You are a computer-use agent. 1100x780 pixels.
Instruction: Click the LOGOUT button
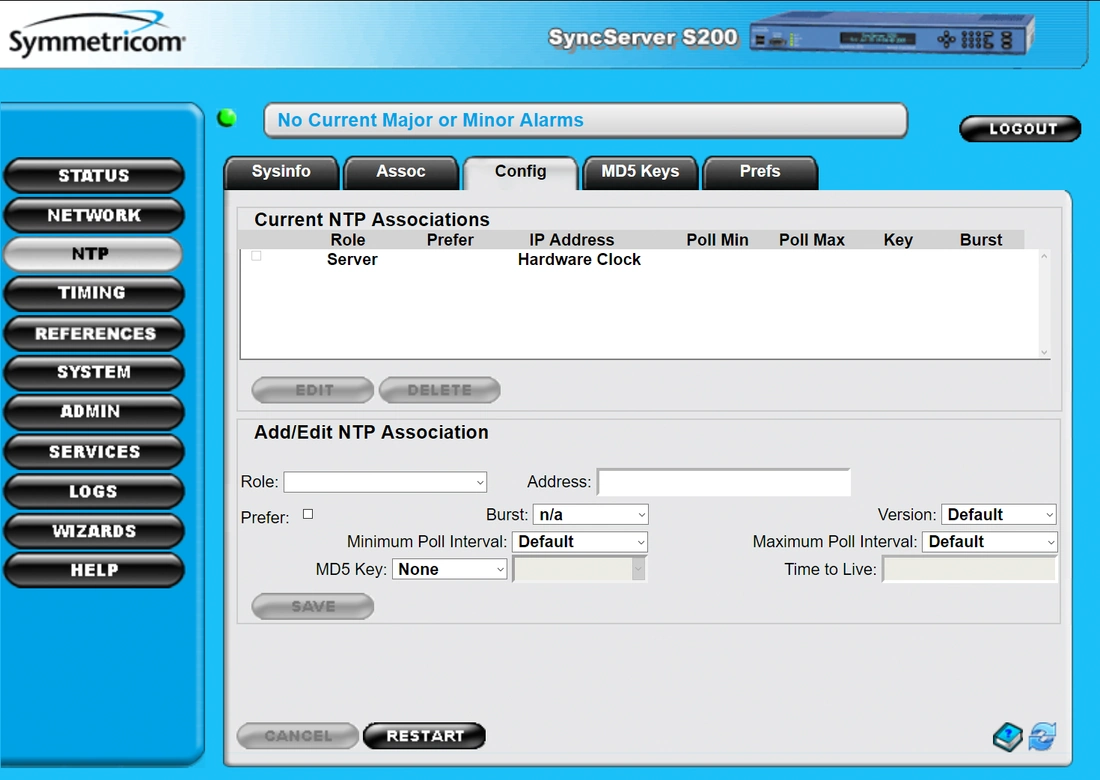(1021, 129)
